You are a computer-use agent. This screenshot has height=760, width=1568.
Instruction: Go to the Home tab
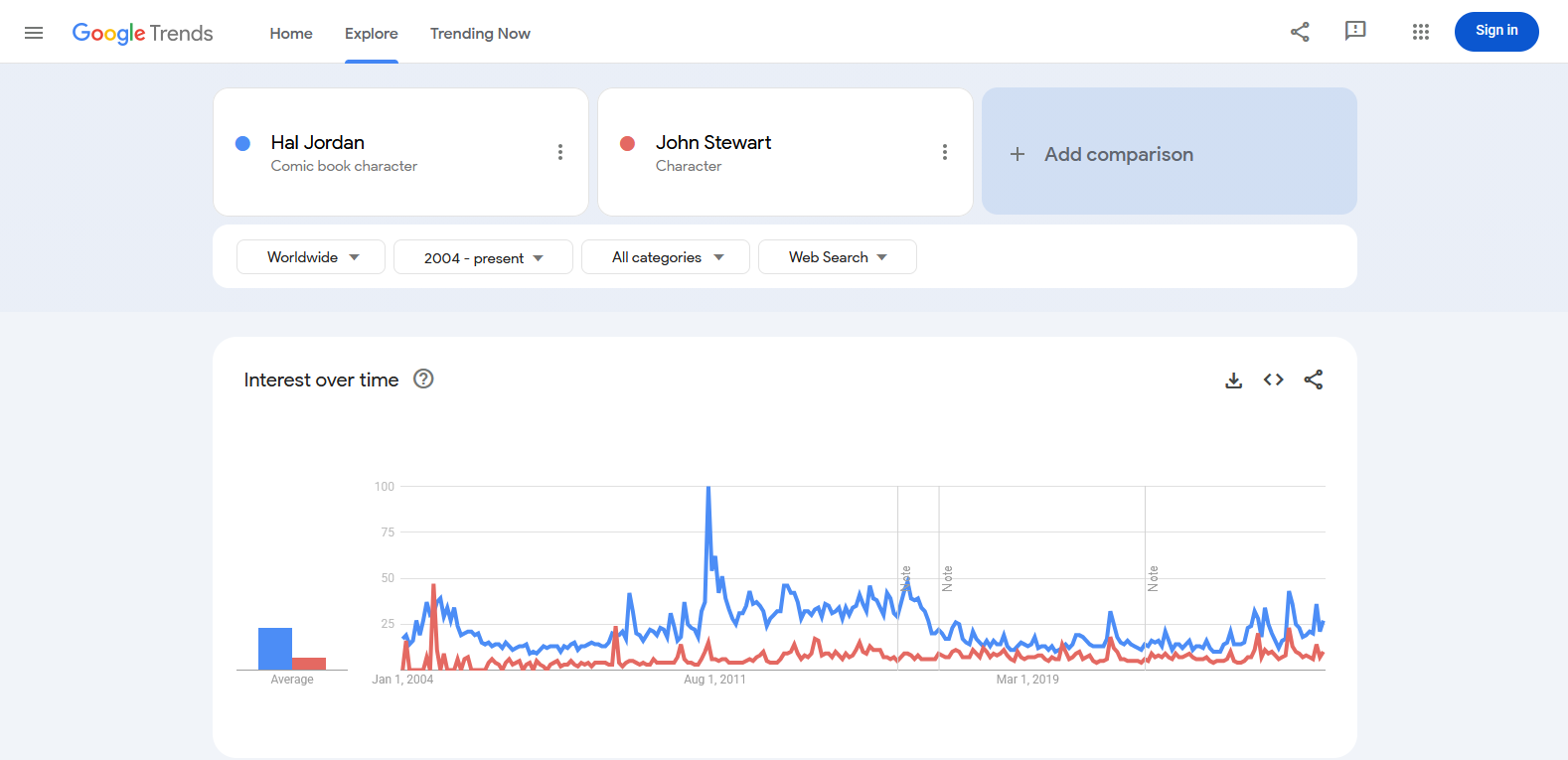point(291,33)
